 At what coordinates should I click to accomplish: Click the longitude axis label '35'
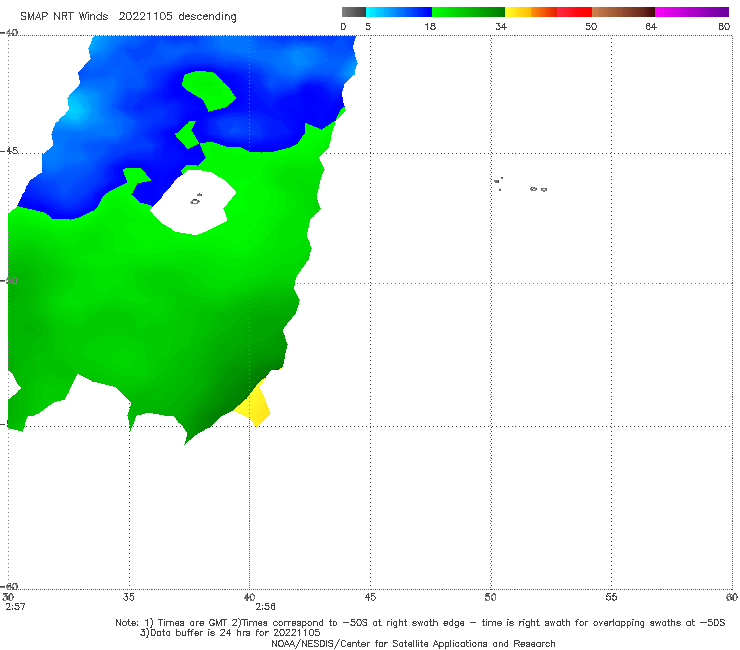pyautogui.click(x=128, y=597)
